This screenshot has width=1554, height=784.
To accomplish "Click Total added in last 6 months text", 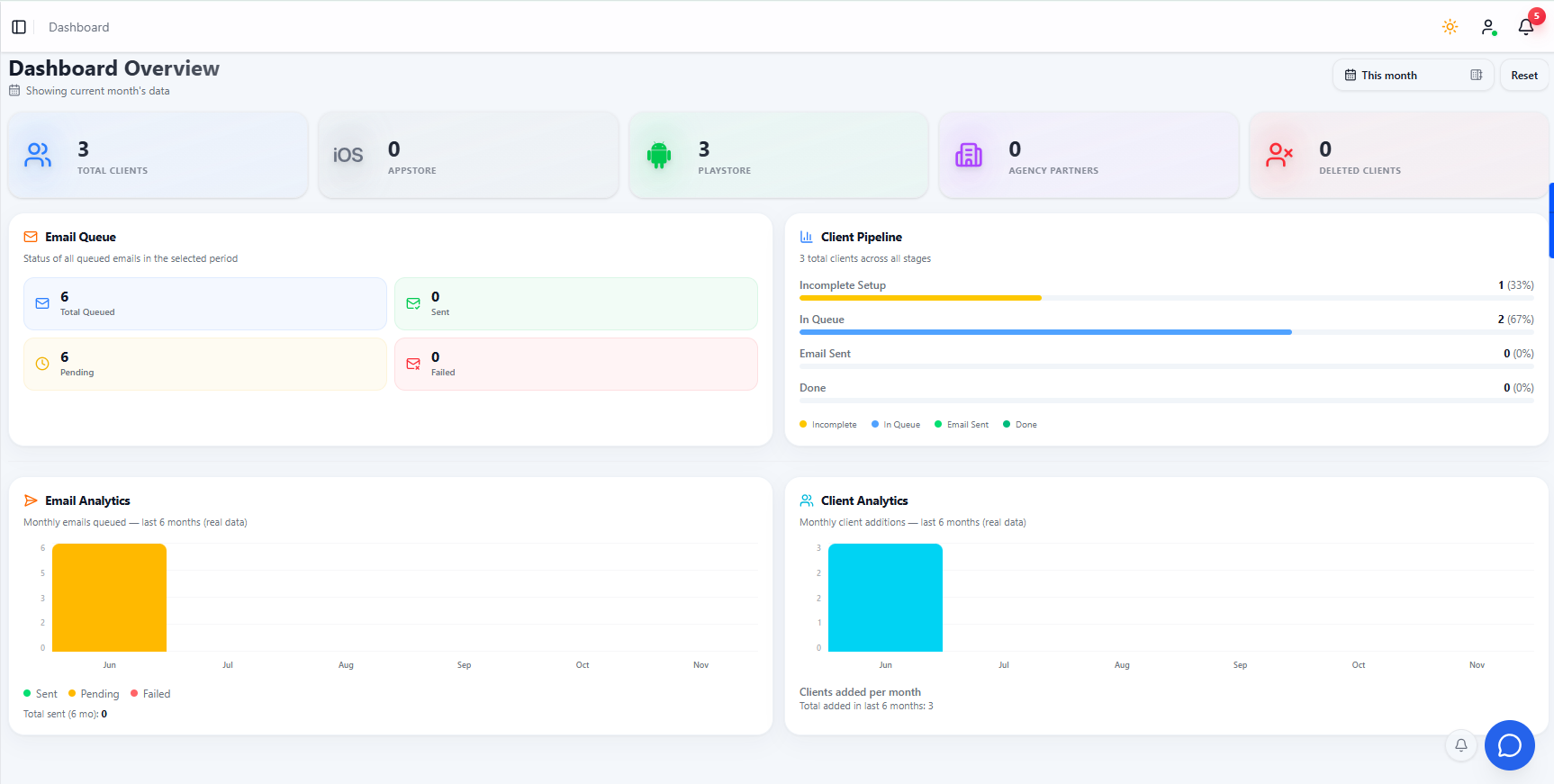I will pos(866,706).
